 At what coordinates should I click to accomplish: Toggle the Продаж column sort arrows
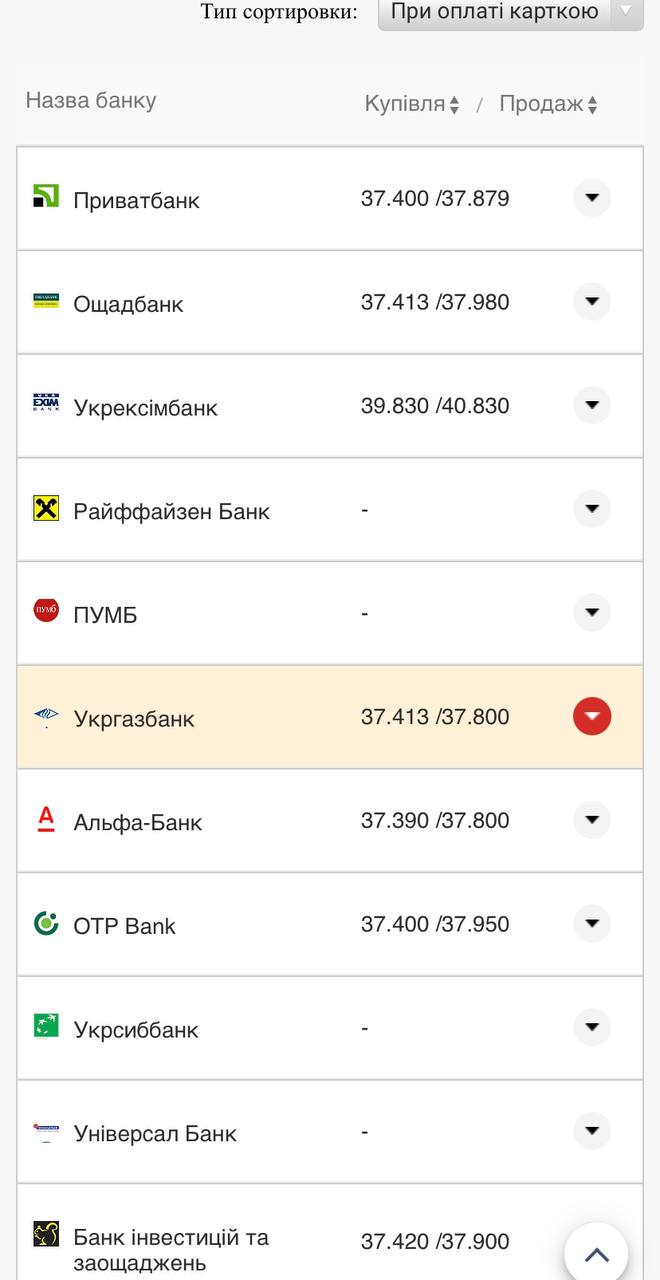click(x=594, y=102)
